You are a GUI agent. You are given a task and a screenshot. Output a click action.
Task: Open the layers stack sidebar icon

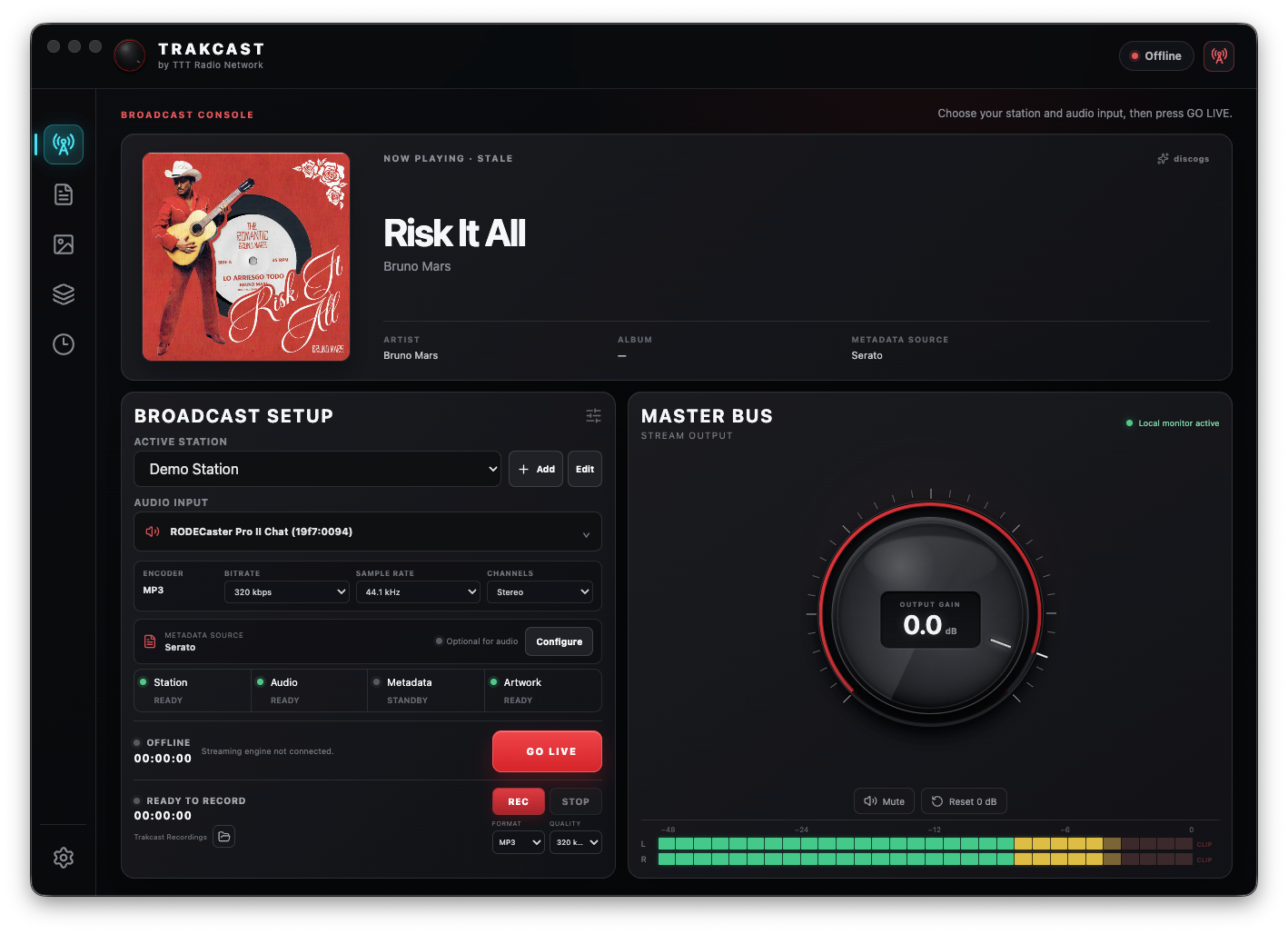click(64, 294)
